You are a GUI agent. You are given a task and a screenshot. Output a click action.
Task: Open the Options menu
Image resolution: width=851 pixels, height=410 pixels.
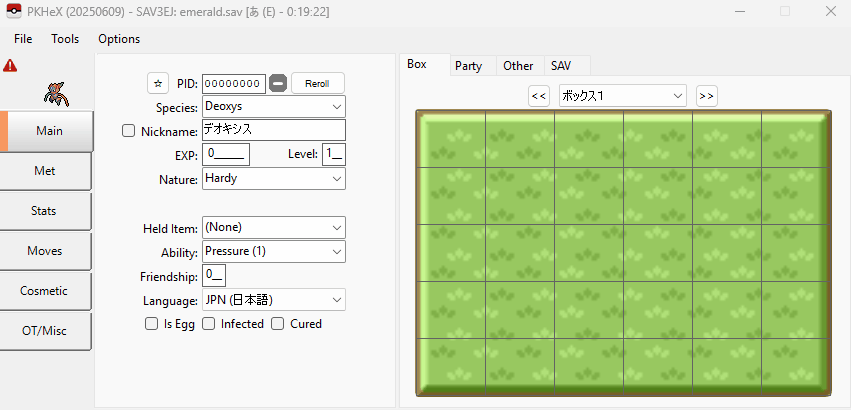pyautogui.click(x=119, y=39)
